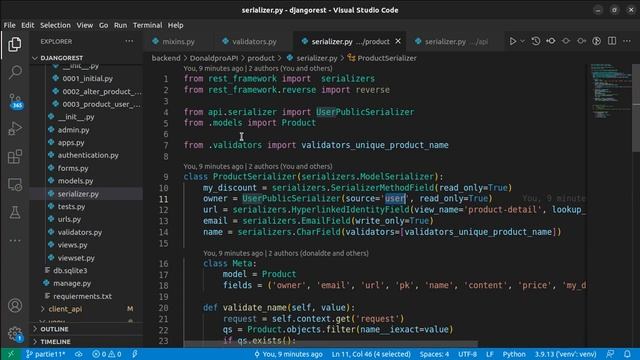
Task: Open the Extensions view
Action: [15, 157]
